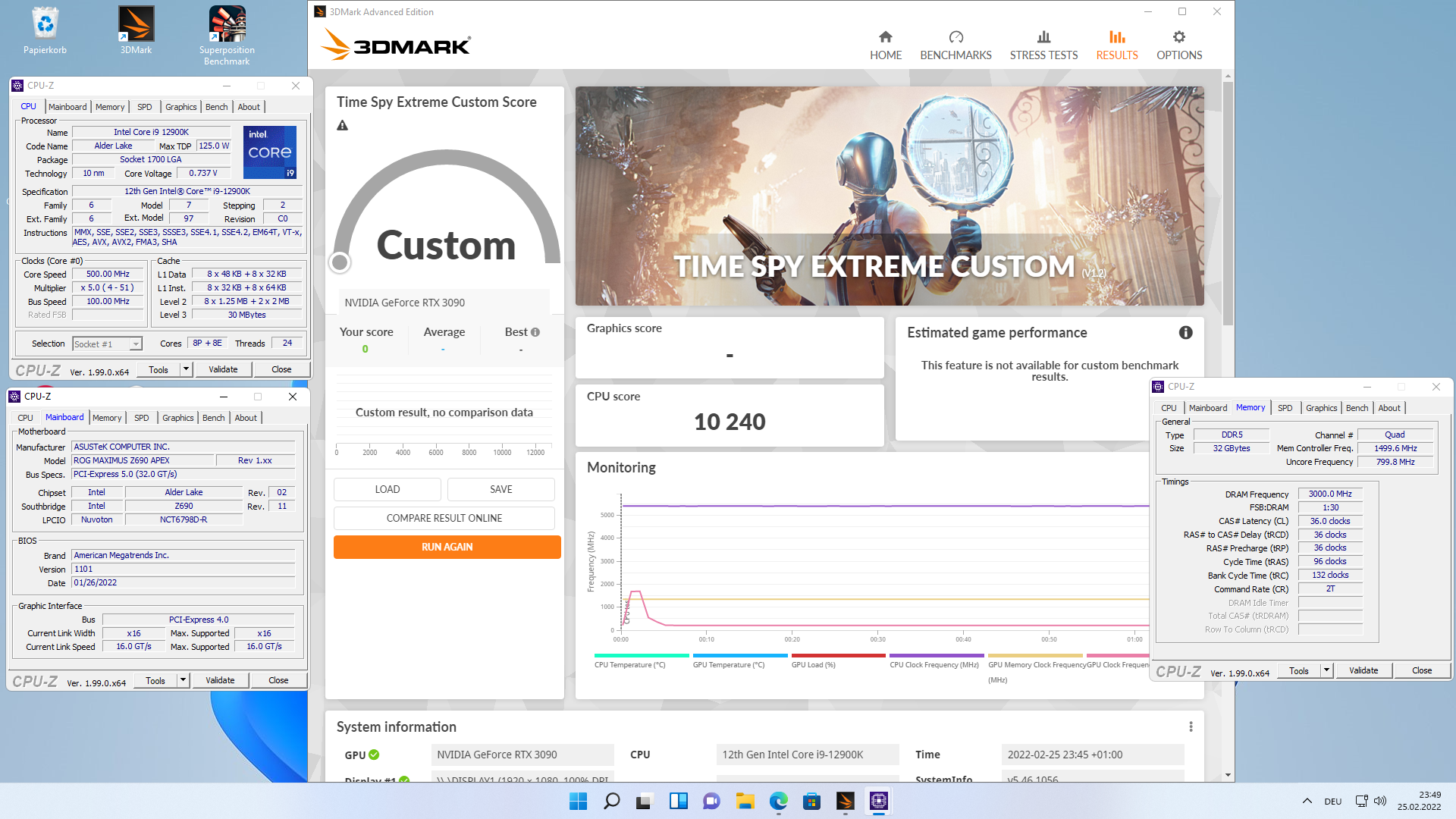Select SPD tab in Memory CPU-Z window

pyautogui.click(x=1285, y=408)
